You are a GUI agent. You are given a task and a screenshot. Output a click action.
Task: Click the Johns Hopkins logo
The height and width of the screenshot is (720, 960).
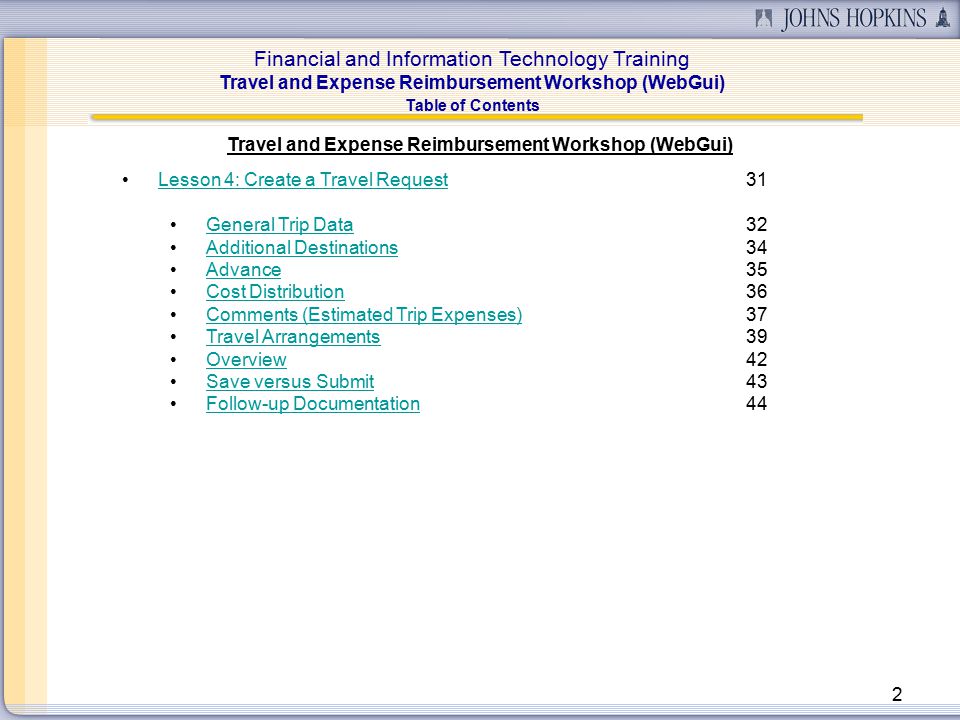pyautogui.click(x=853, y=18)
